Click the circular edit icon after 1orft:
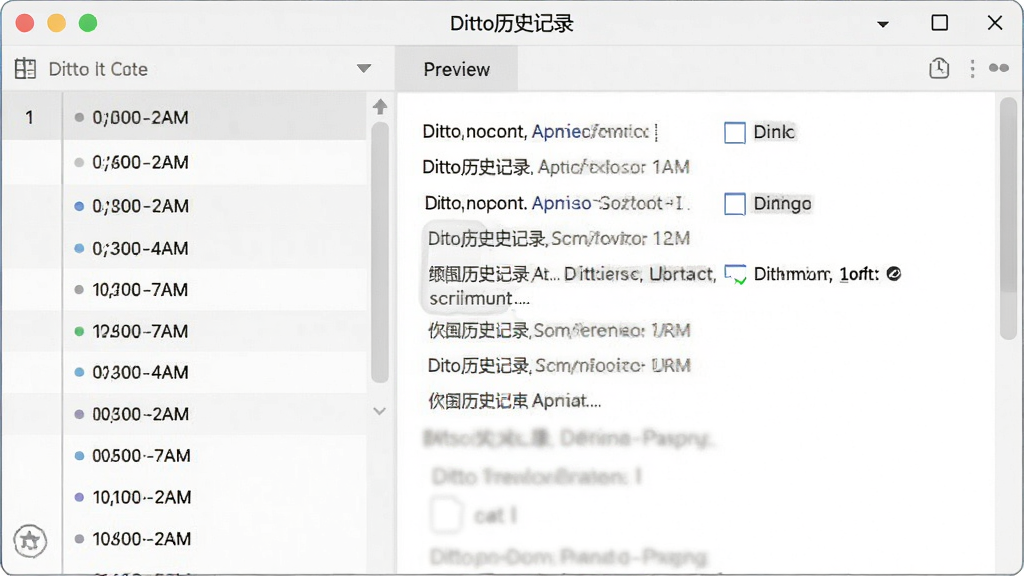 pyautogui.click(x=894, y=274)
